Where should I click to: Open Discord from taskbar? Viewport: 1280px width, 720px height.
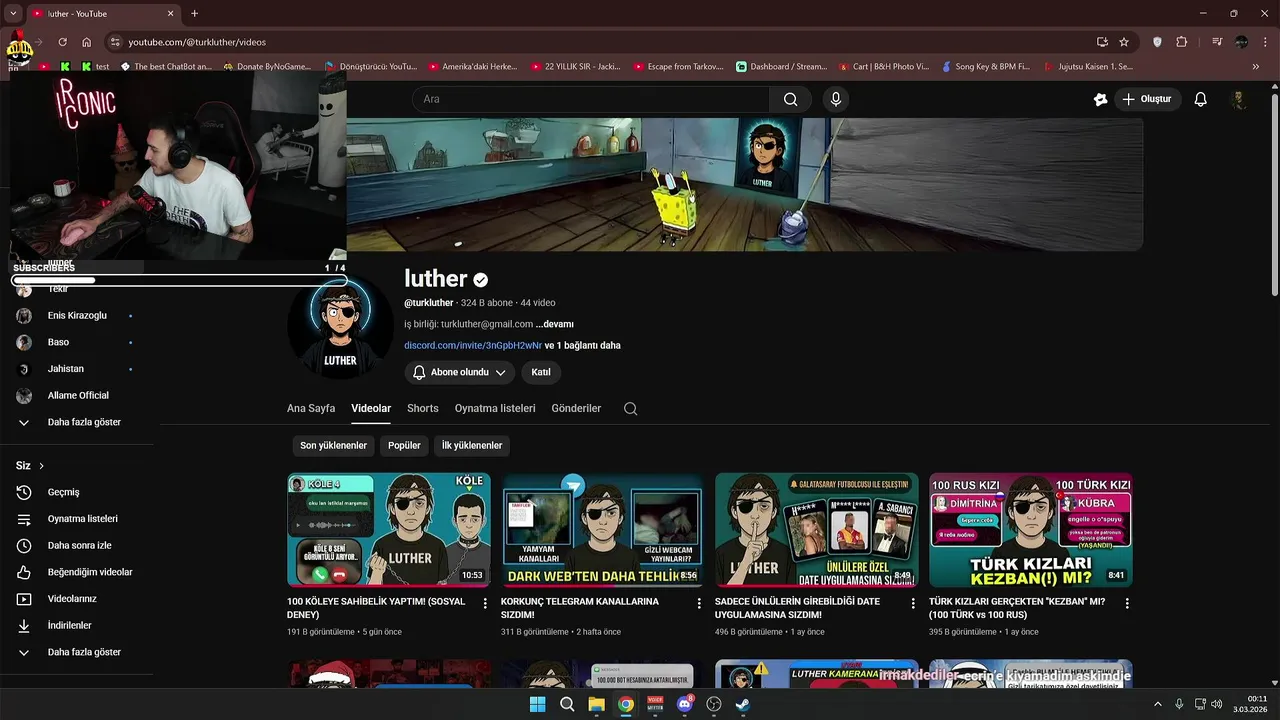(x=685, y=704)
